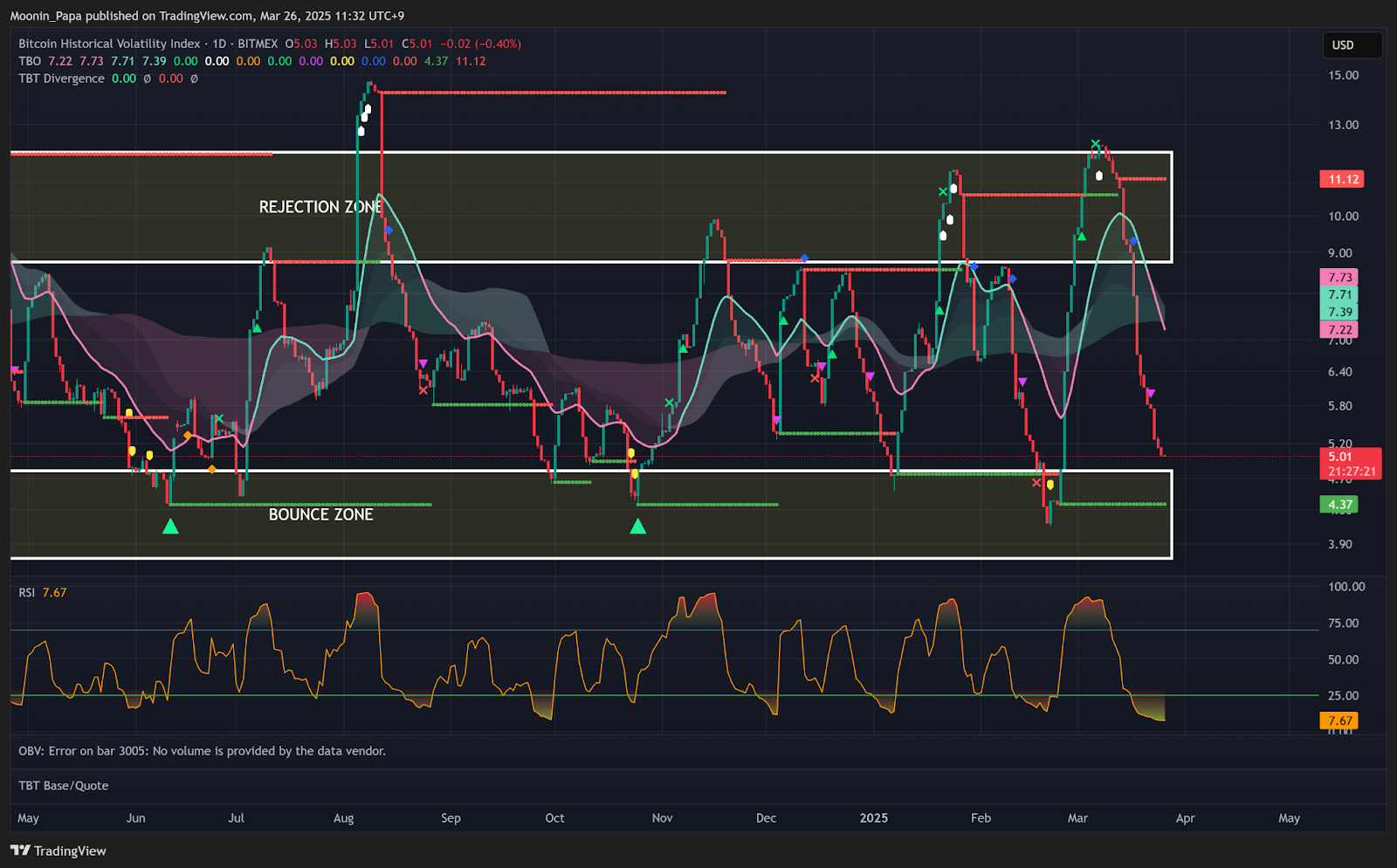Click the legend close value C5.01
Screen dimensions: 1397x868
point(417,44)
